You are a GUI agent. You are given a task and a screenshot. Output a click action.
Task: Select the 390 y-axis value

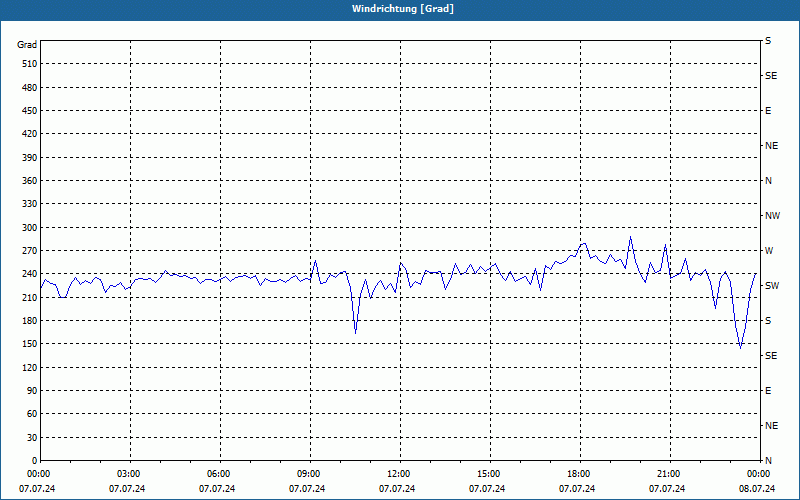tap(30, 157)
